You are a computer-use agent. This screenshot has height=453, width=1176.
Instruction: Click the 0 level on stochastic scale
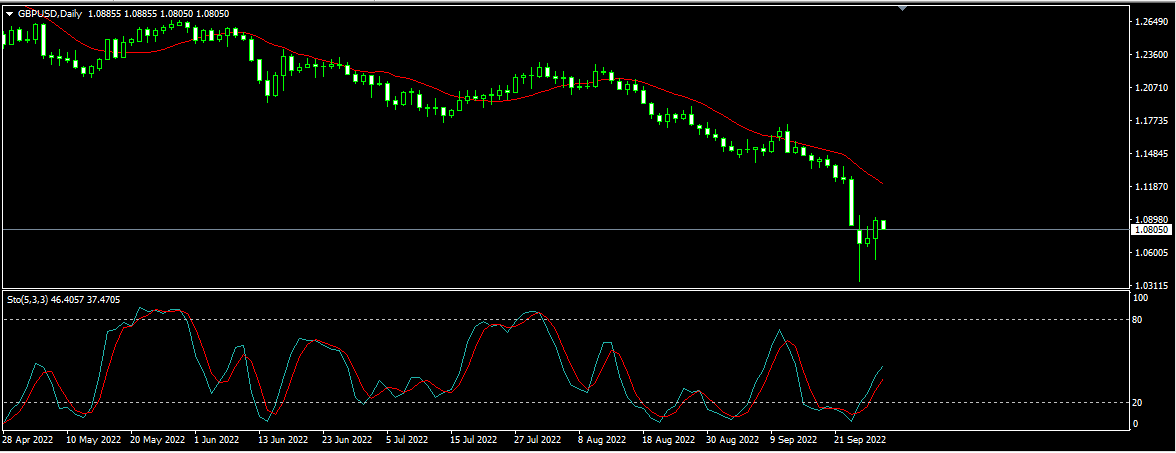coord(1136,424)
